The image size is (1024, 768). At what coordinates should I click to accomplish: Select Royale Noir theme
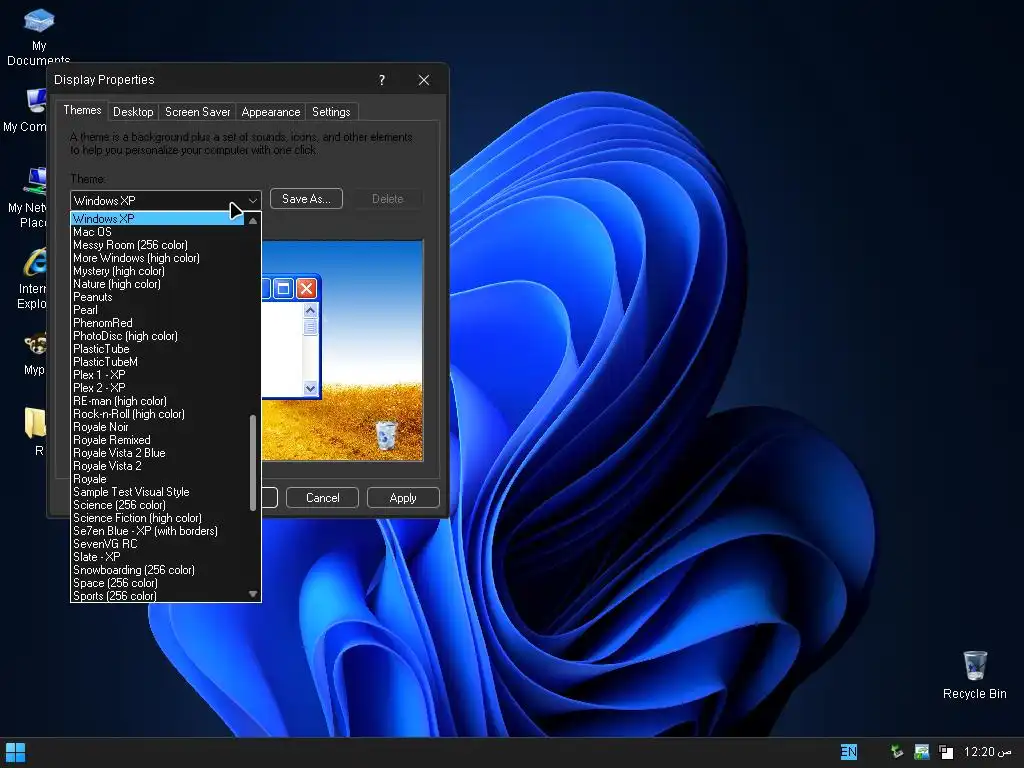(x=157, y=427)
